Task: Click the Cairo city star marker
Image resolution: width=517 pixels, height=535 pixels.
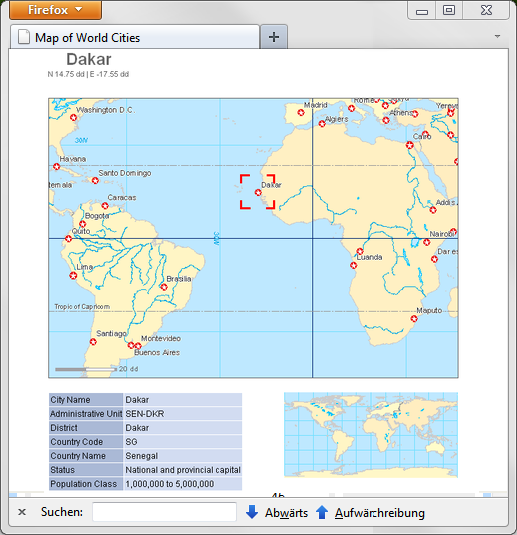Action: [410, 145]
